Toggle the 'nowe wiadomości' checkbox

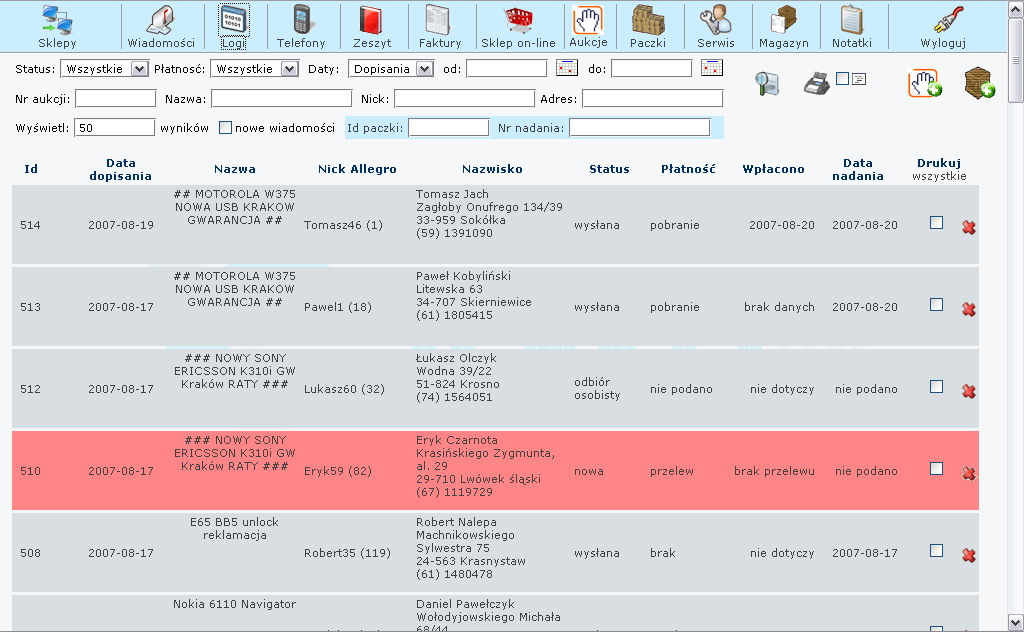pos(225,128)
